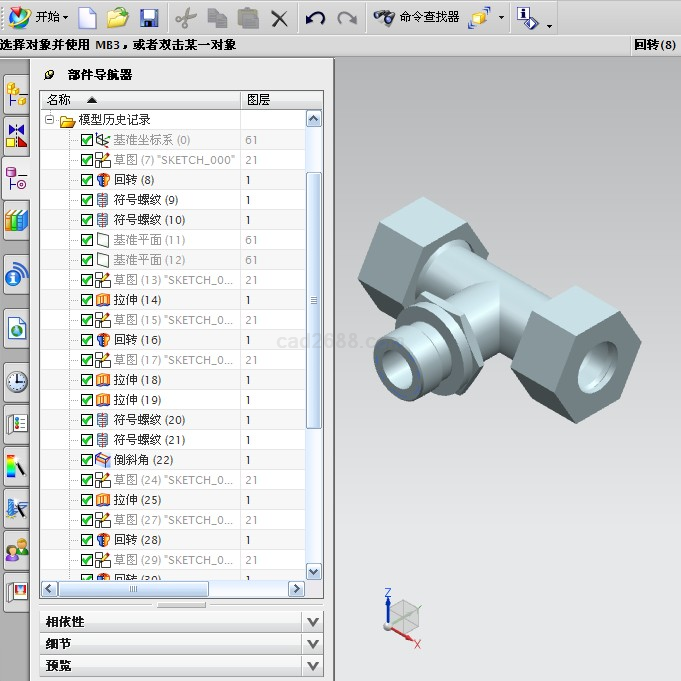Viewport: 681px width, 681px height.
Task: Open the Roles sidebar tab
Action: [16, 548]
